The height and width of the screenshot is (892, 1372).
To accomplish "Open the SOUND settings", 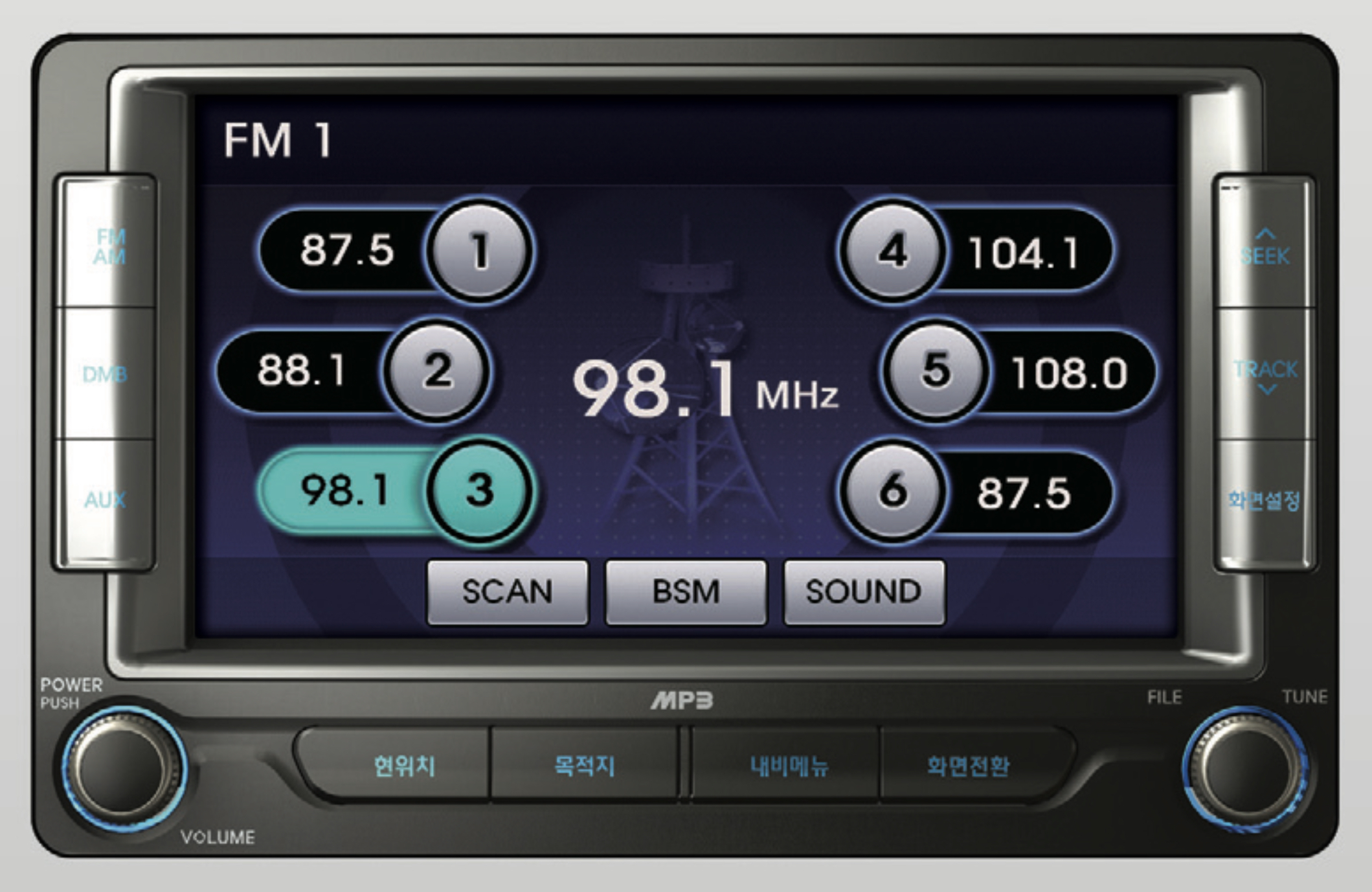I will [x=864, y=592].
